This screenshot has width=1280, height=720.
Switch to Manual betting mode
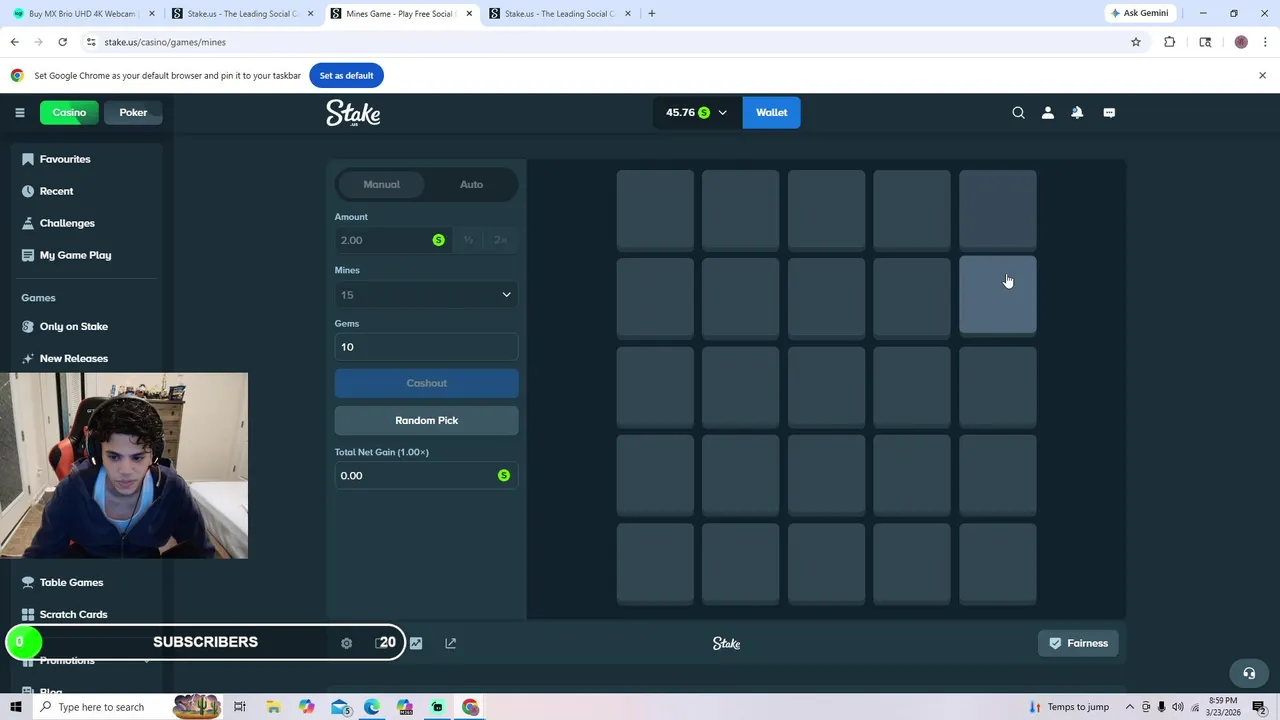381,184
